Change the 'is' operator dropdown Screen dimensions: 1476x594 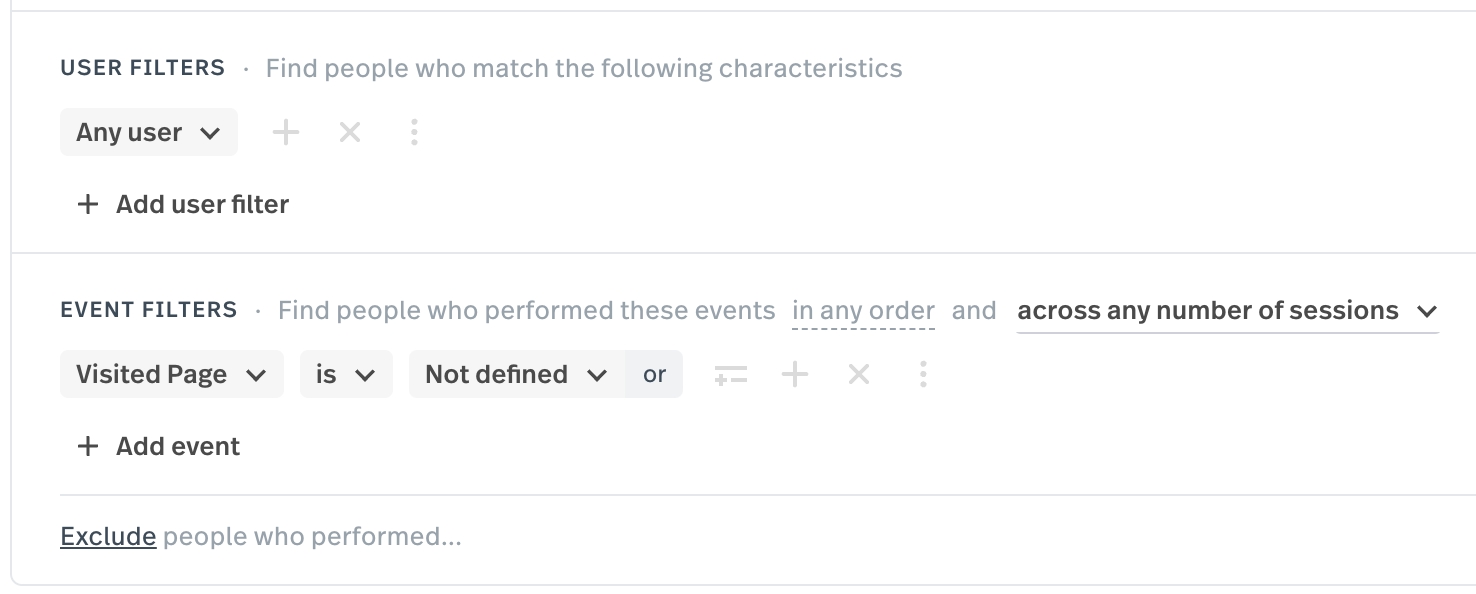[x=346, y=375]
